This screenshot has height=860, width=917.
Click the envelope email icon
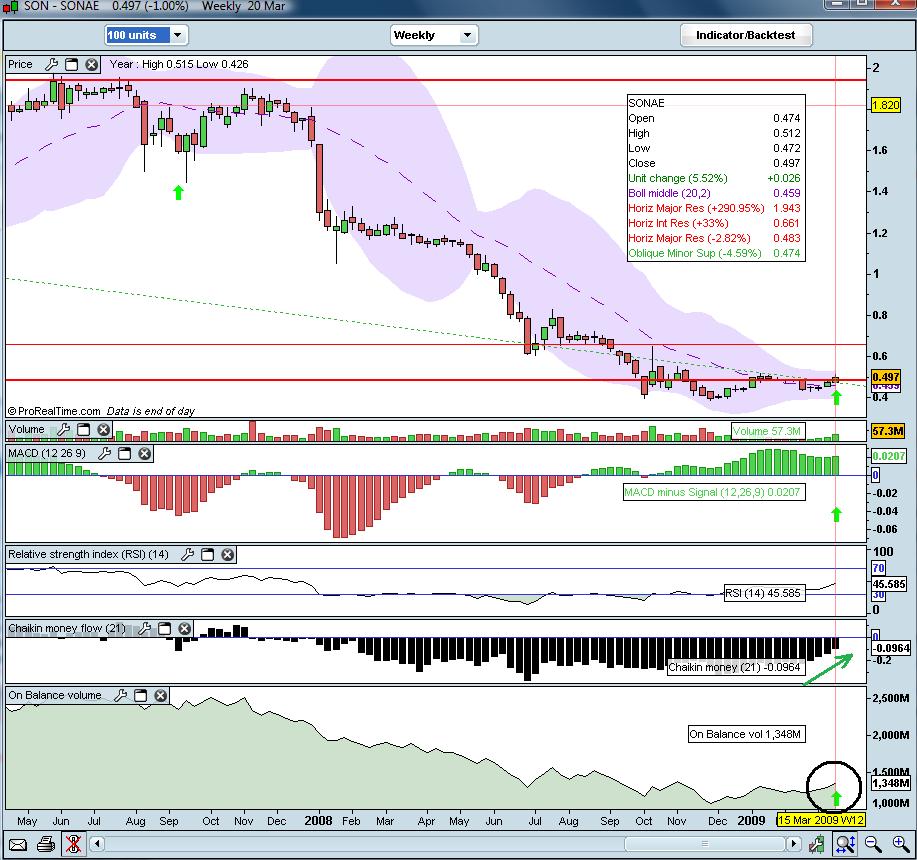(x=18, y=844)
